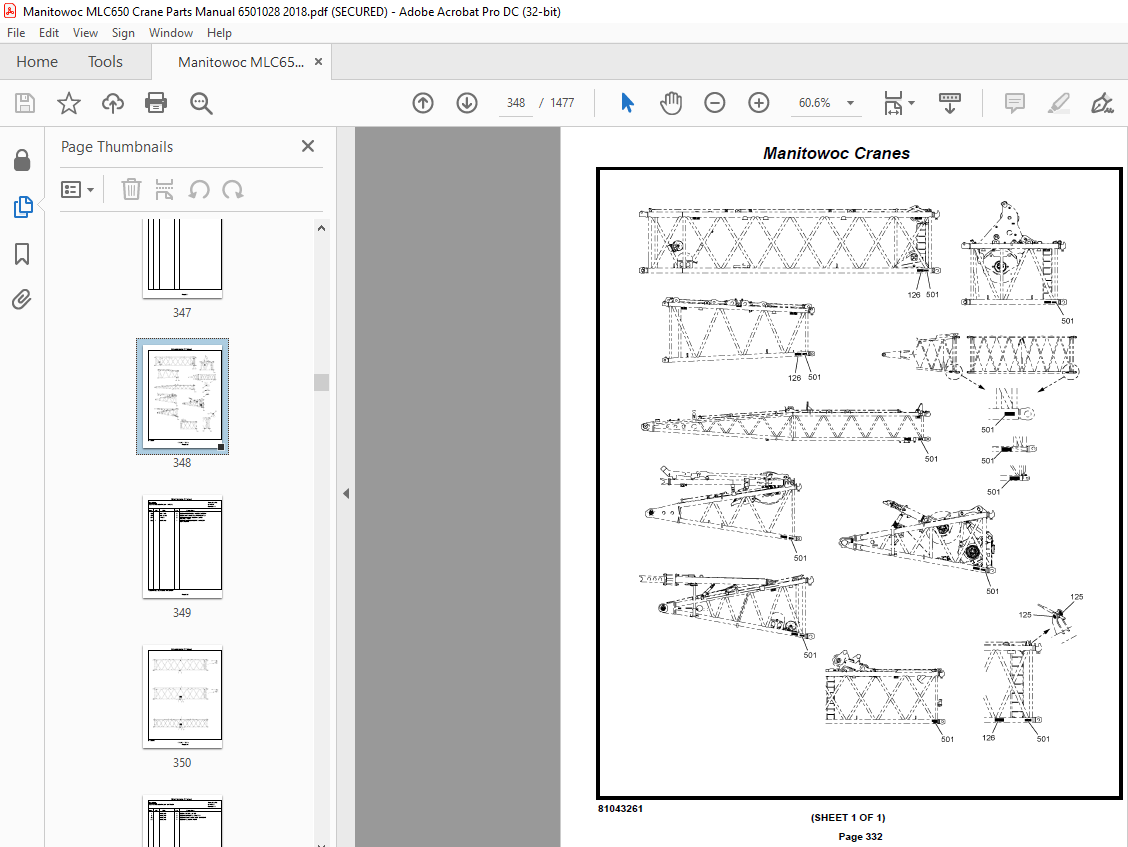
Task: Click the Save file icon
Action: point(24,103)
